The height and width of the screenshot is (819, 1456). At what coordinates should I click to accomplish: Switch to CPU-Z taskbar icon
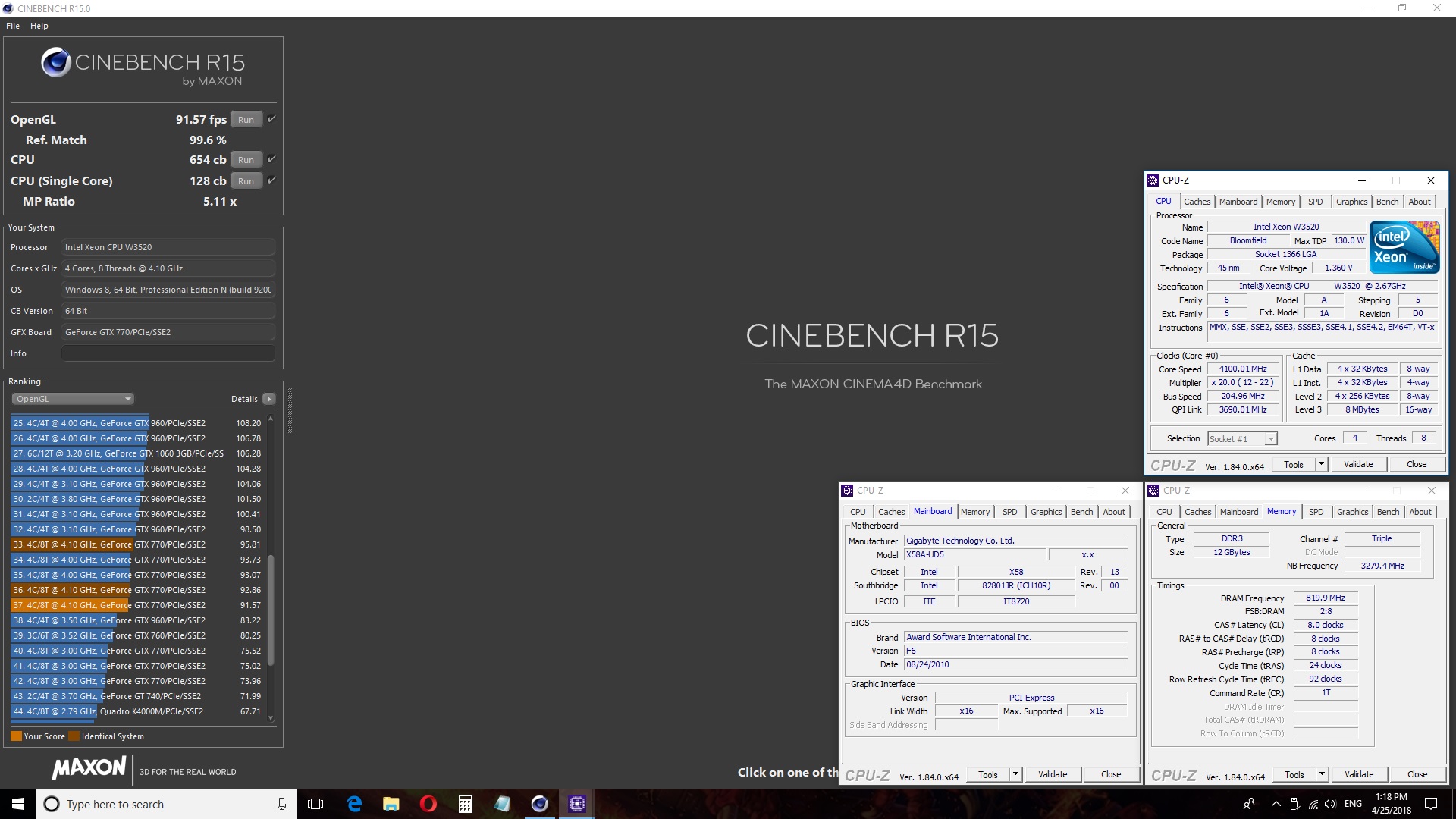point(577,804)
